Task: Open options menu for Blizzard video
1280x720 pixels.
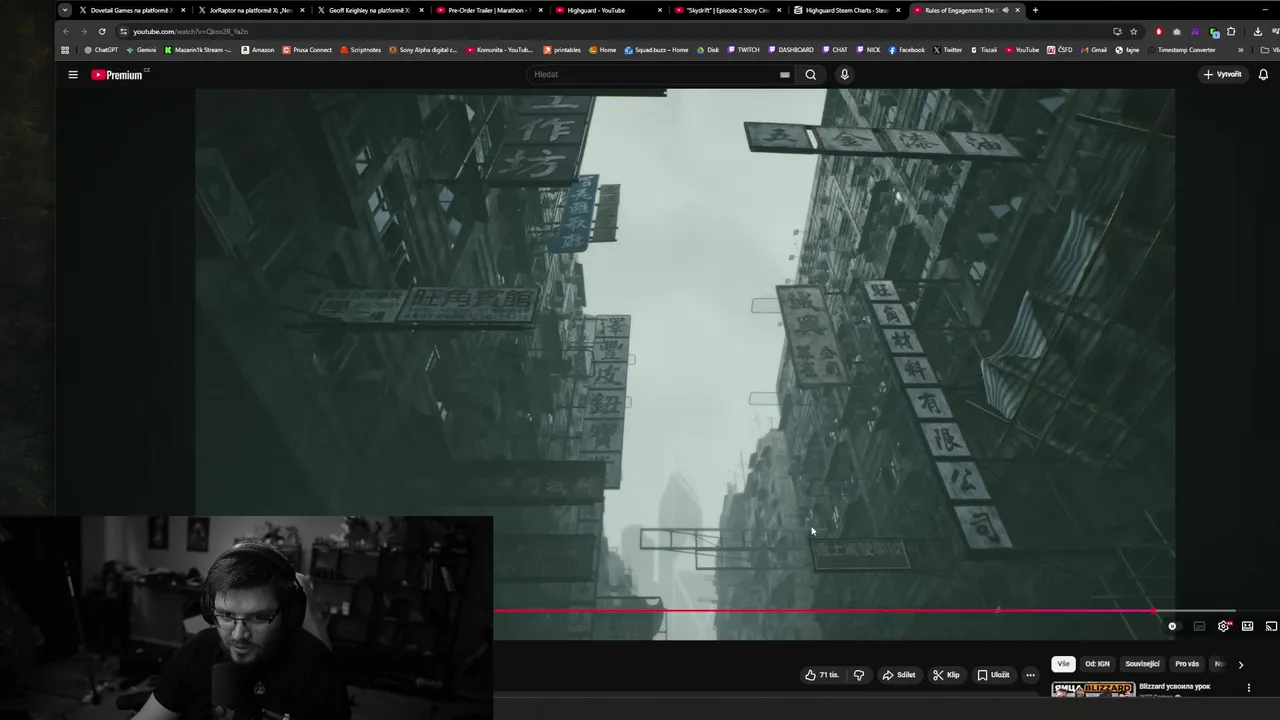Action: (x=1248, y=688)
